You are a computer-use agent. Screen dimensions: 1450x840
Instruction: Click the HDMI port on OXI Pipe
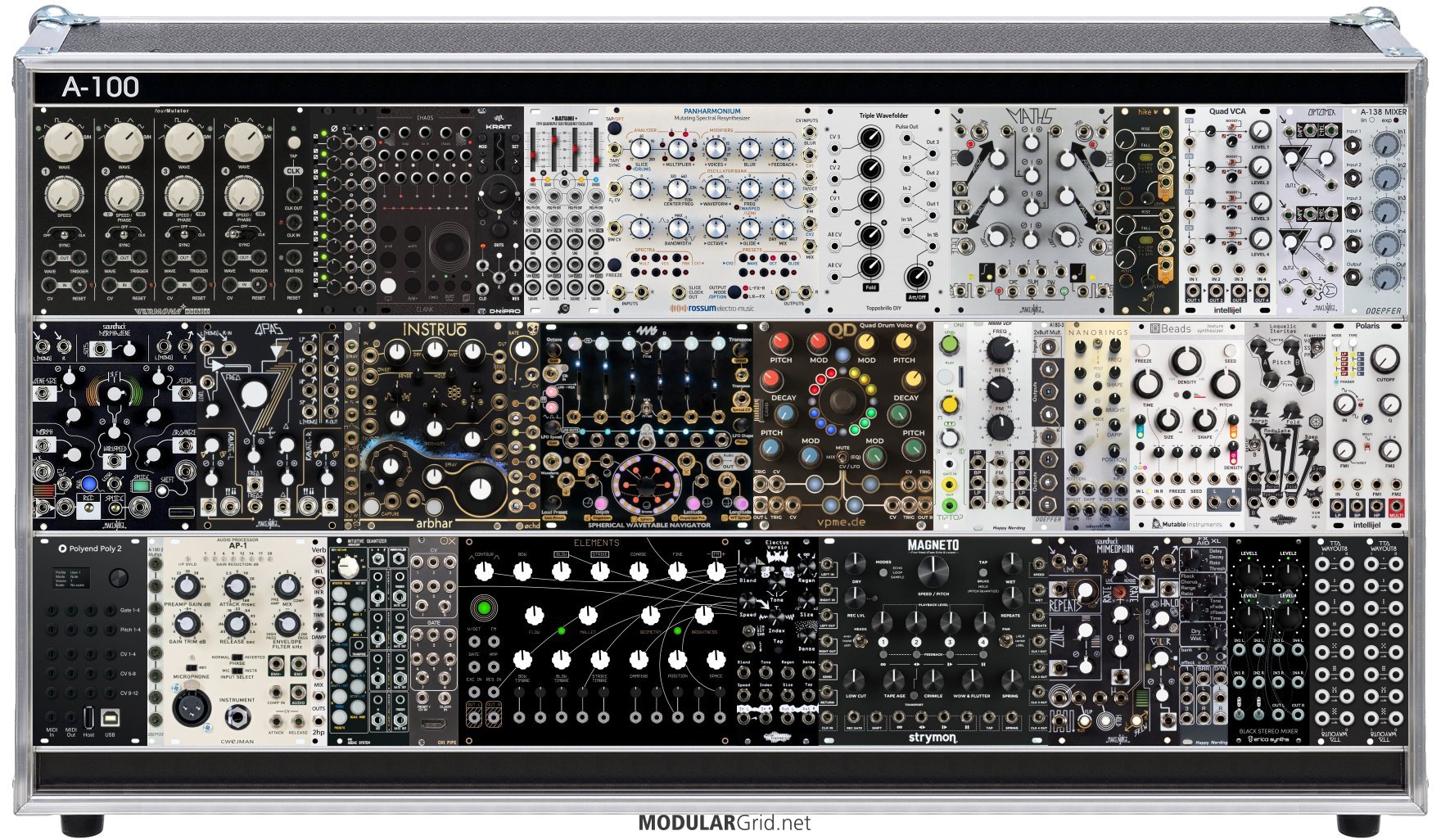pyautogui.click(x=433, y=724)
